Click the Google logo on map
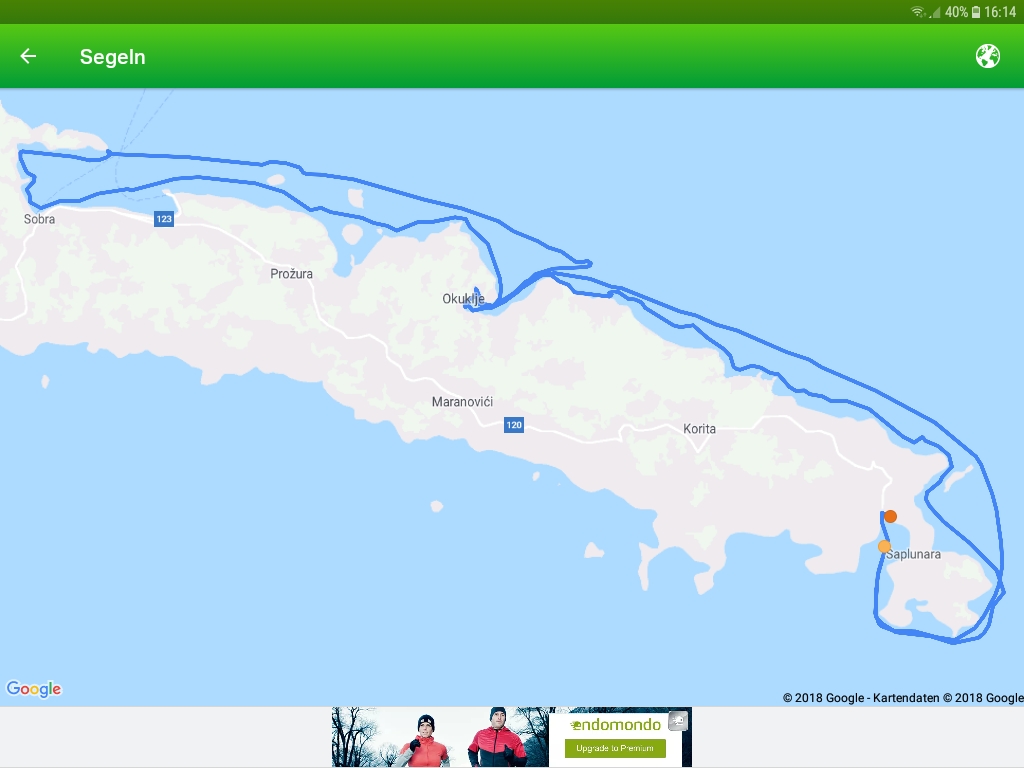Viewport: 1024px width, 768px height. pyautogui.click(x=34, y=689)
